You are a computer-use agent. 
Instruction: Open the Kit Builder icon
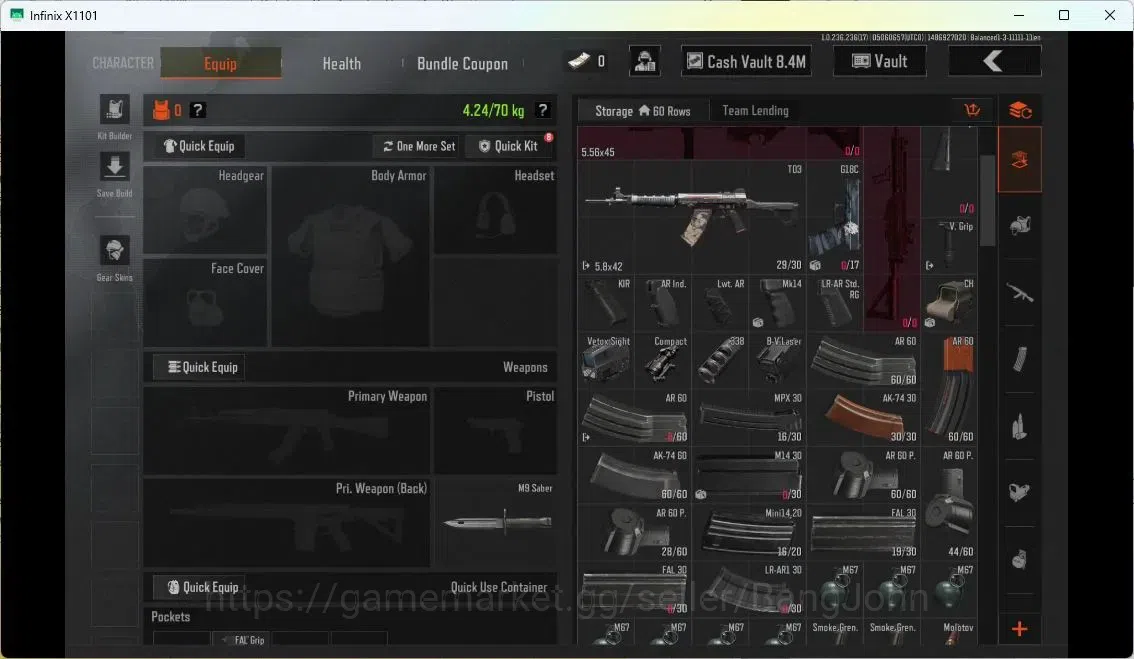pyautogui.click(x=114, y=110)
